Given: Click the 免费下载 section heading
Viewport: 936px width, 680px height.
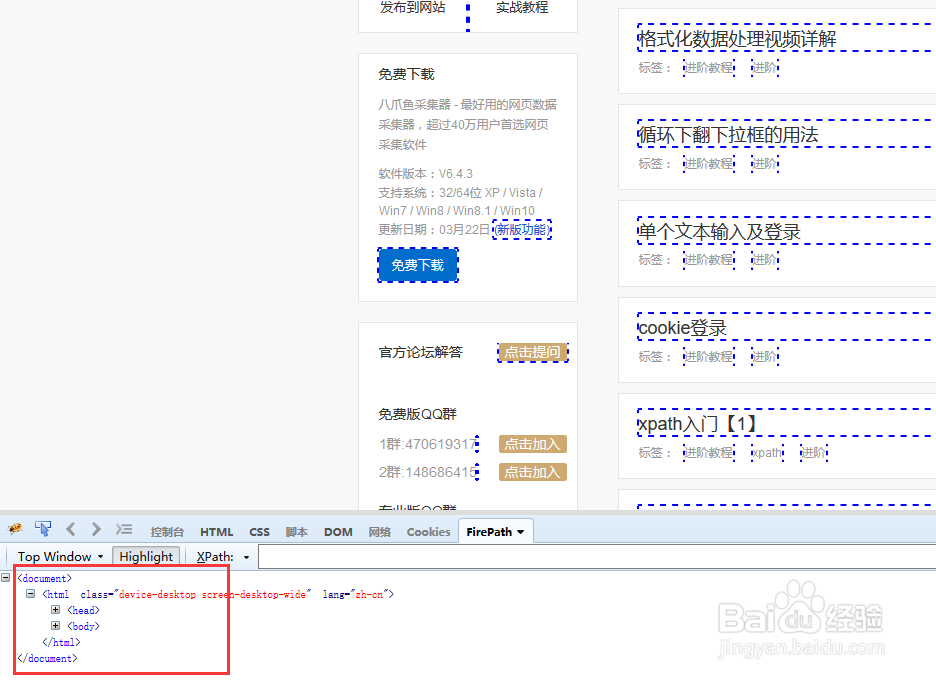Looking at the screenshot, I should 407,74.
